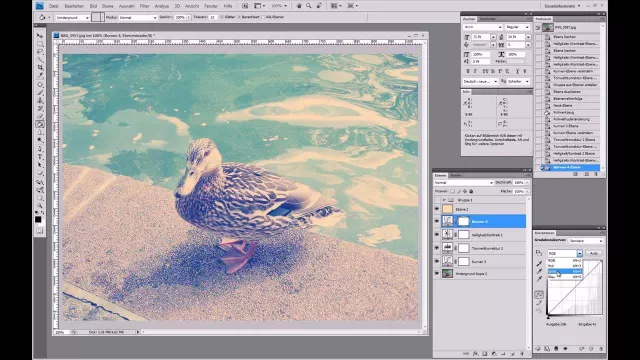Select the pencil draw-curve icon

539,303
